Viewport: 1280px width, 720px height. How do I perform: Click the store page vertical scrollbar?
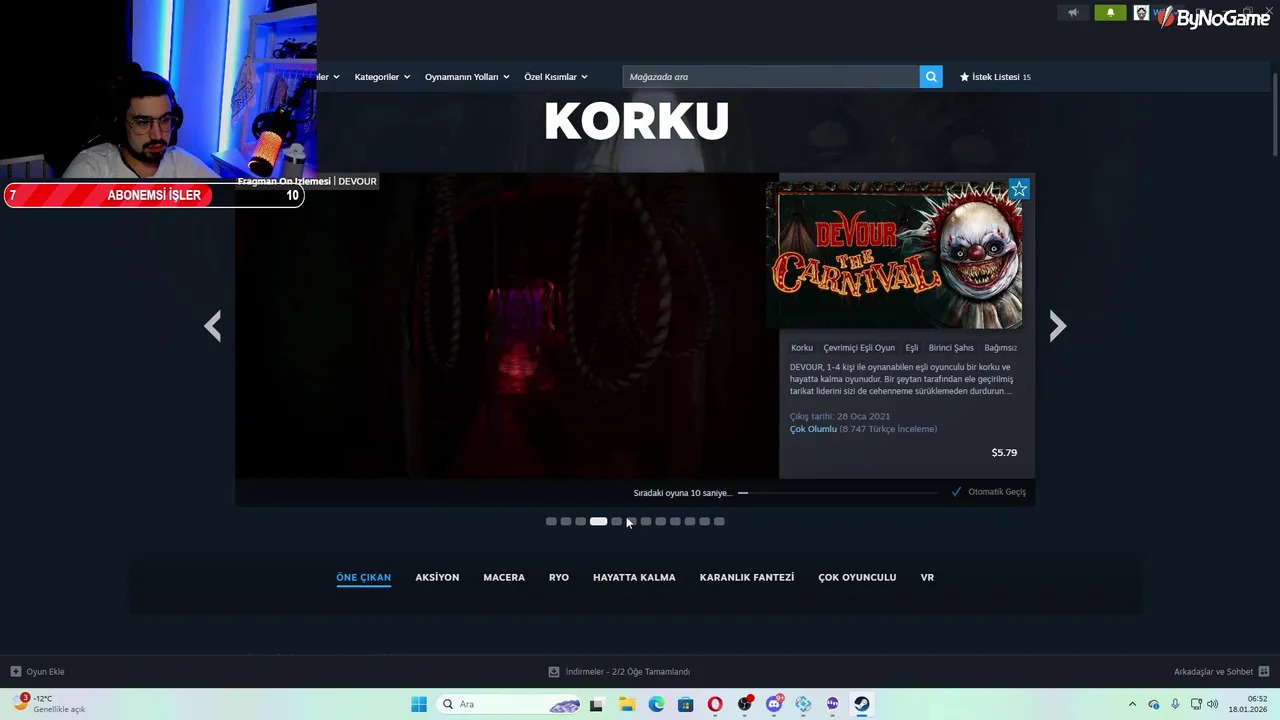(x=1275, y=115)
